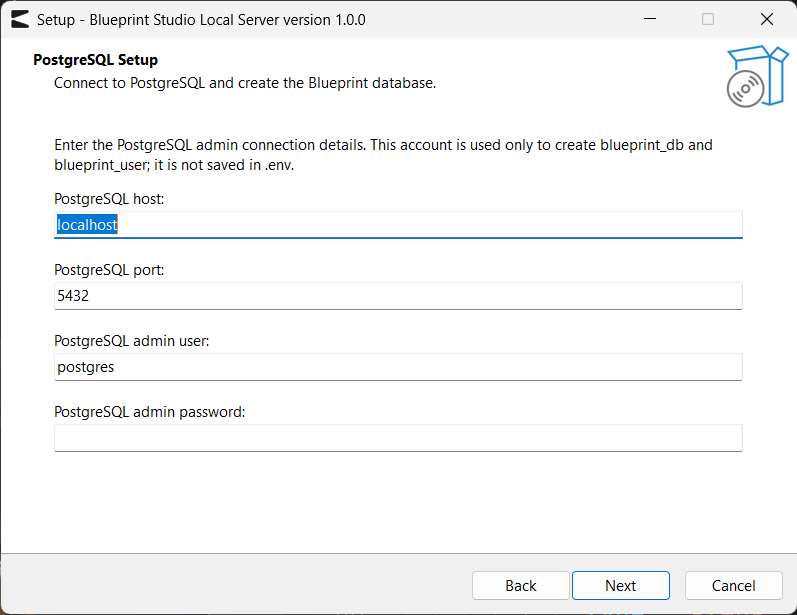
Task: Click the "Connect to PostgreSQL" subtitle text
Action: [x=245, y=83]
